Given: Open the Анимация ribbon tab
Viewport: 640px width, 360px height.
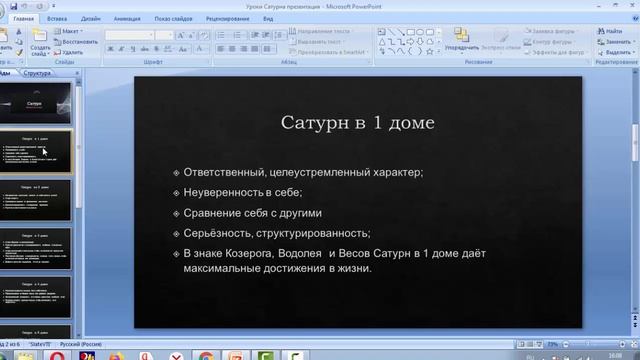Looking at the screenshot, I should click(x=127, y=19).
